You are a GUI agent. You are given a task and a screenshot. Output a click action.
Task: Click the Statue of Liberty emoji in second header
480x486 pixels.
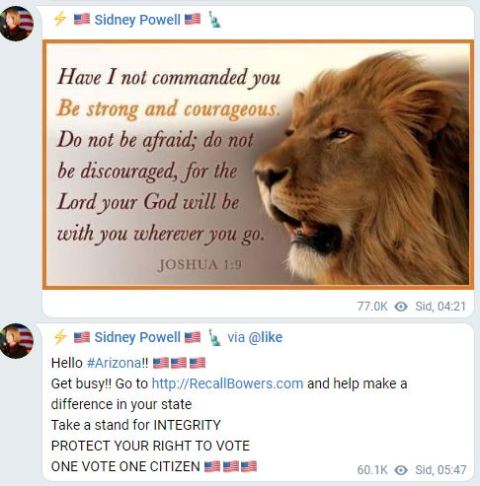click(214, 337)
